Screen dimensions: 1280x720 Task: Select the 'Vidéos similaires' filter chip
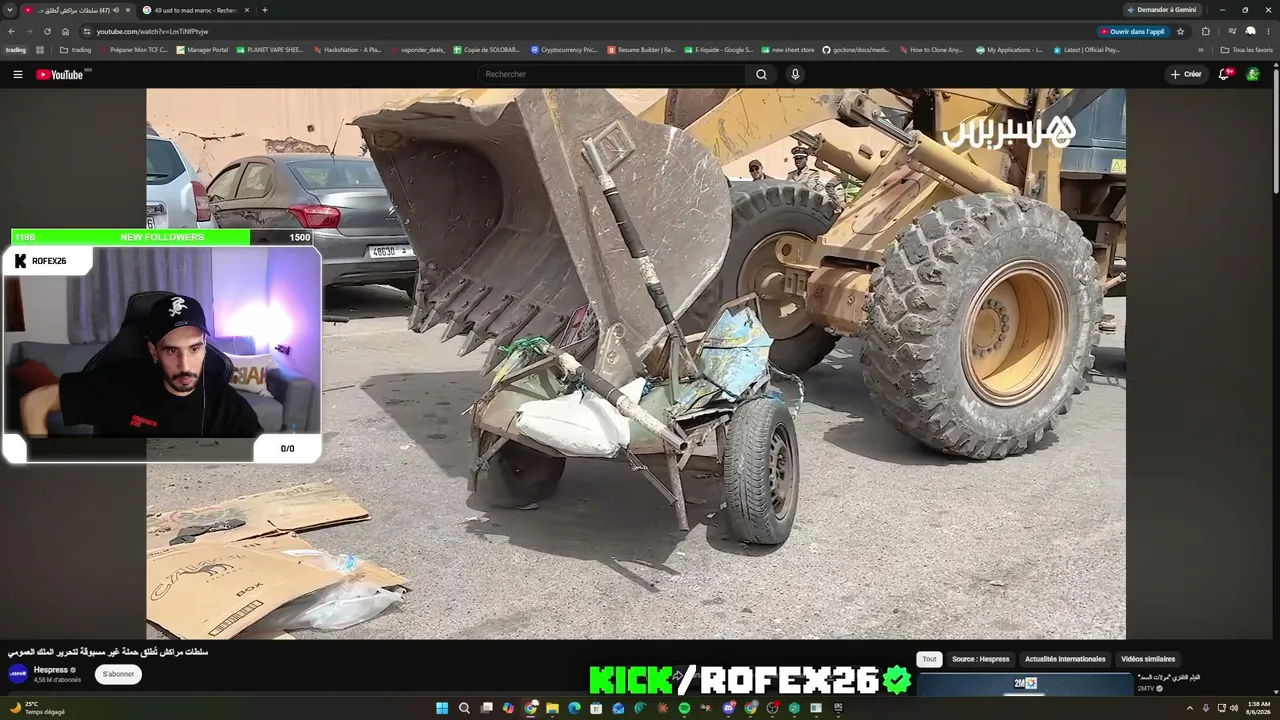coord(1148,659)
